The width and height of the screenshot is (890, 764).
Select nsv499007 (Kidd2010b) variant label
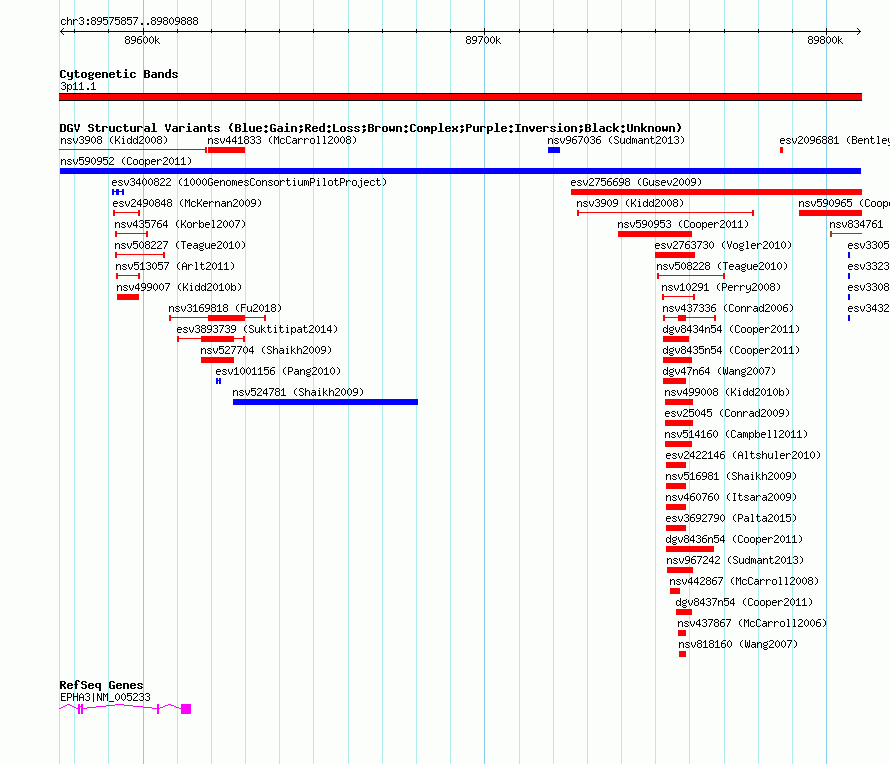(179, 287)
